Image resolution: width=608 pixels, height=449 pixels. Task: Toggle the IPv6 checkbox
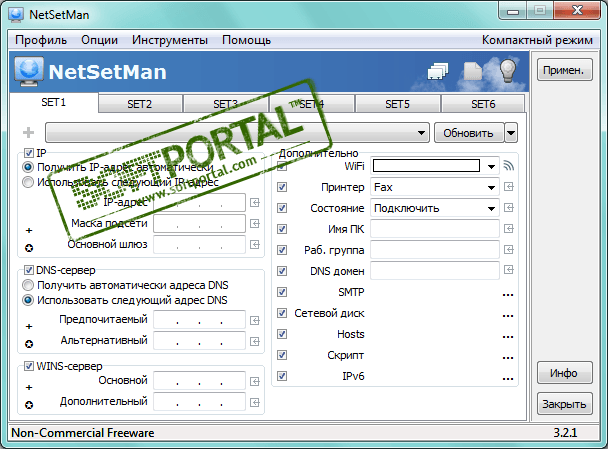[282, 376]
